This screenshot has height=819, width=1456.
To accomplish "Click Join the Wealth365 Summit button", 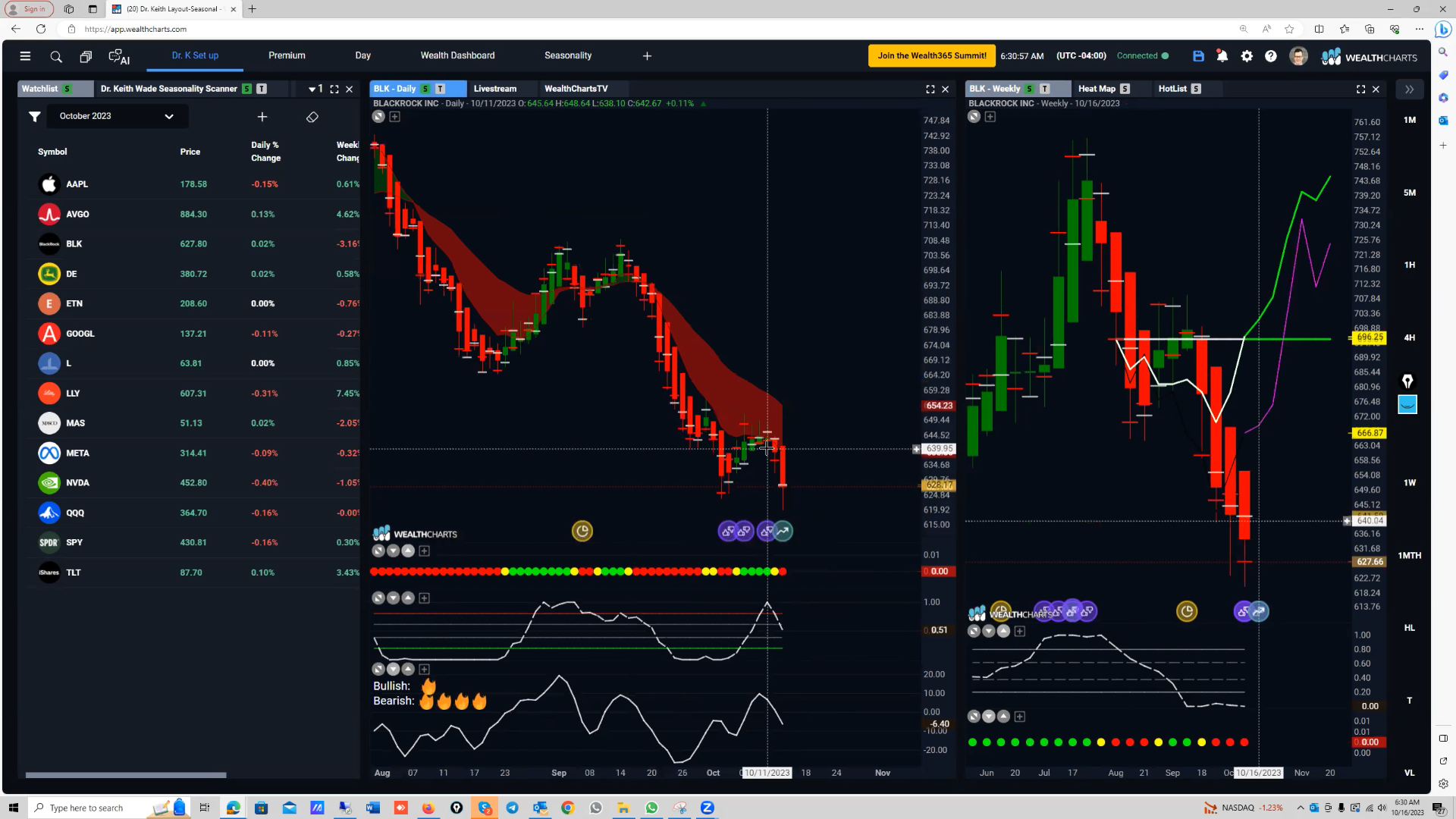I will (x=932, y=56).
